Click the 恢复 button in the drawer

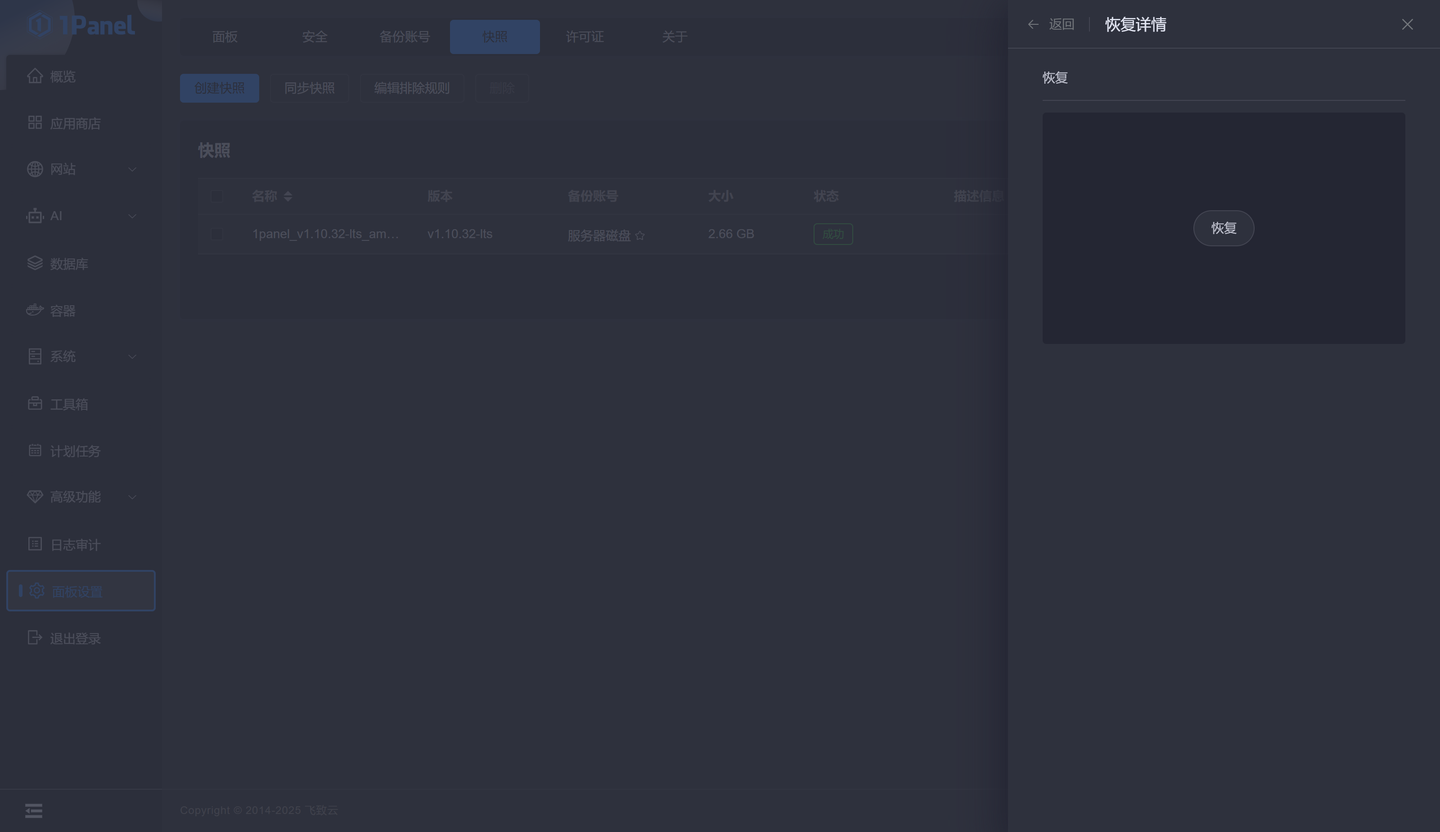pyautogui.click(x=1223, y=228)
